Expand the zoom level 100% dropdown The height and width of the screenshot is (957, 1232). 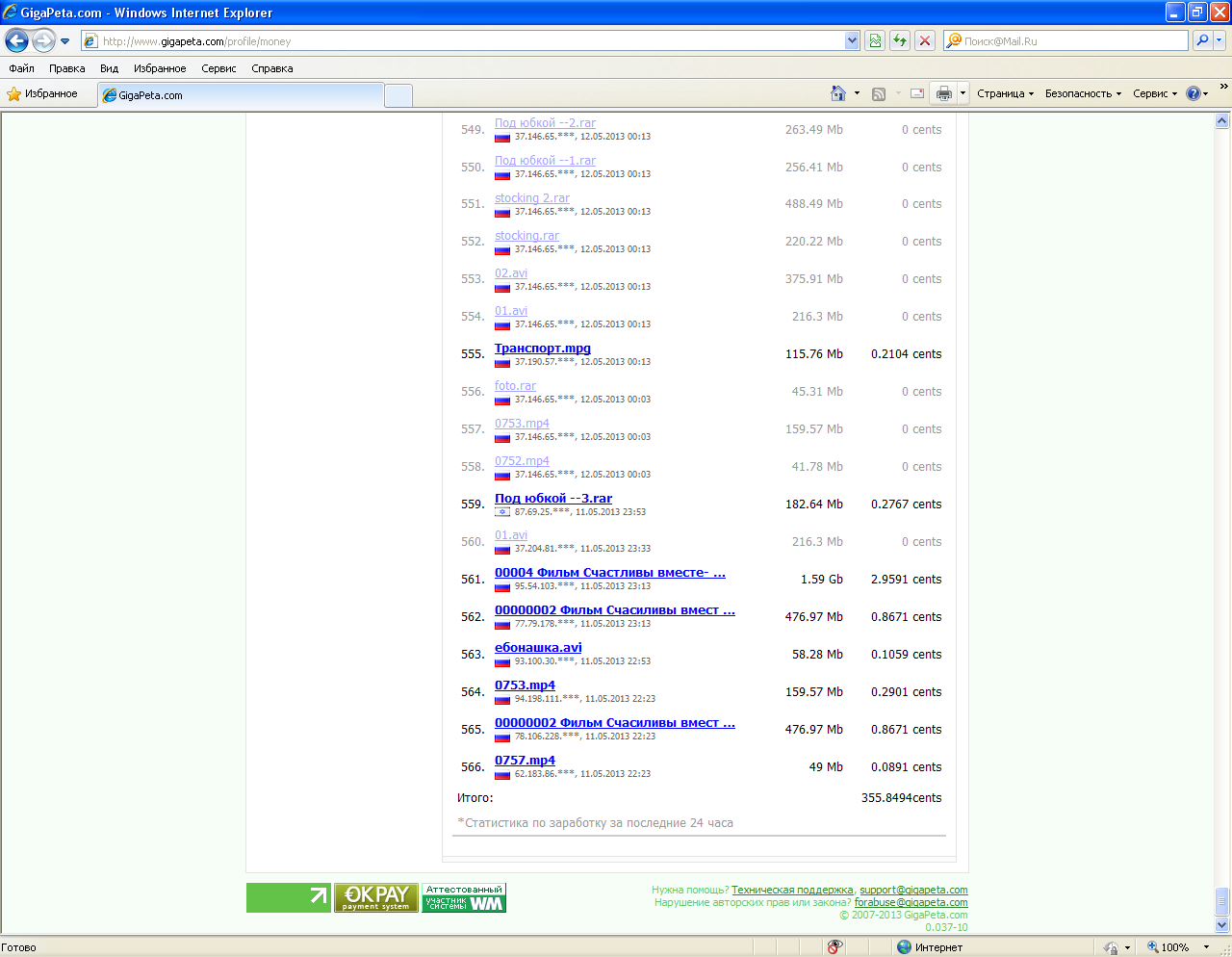[x=1206, y=947]
